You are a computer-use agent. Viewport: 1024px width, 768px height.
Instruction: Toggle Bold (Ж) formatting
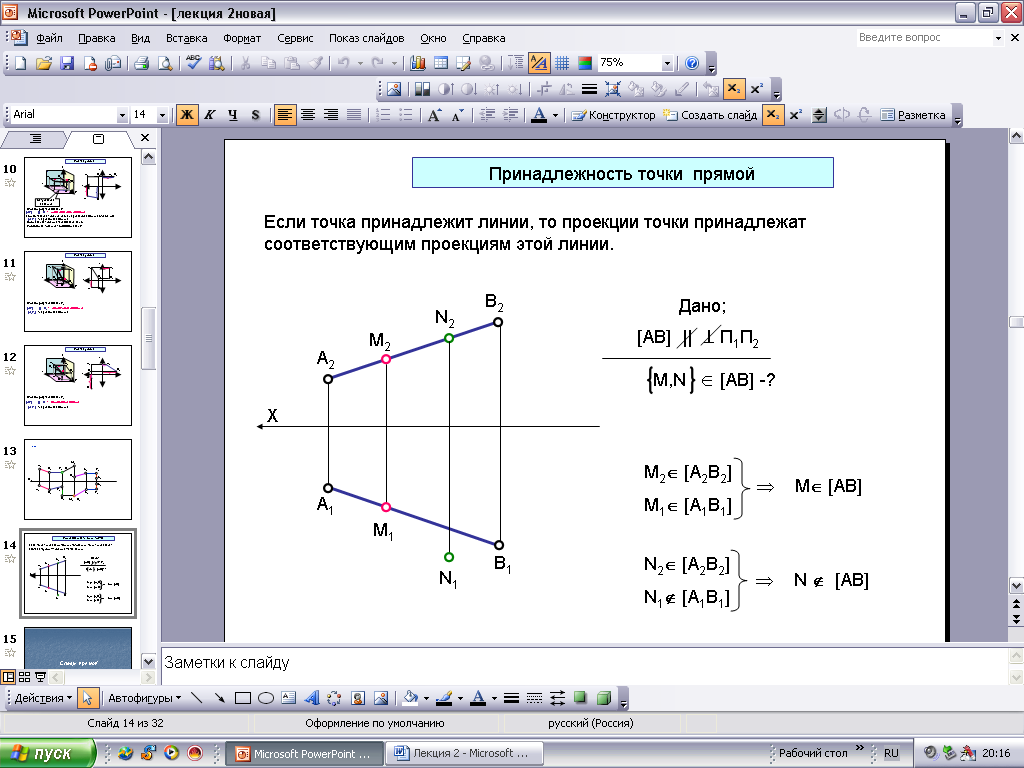187,115
